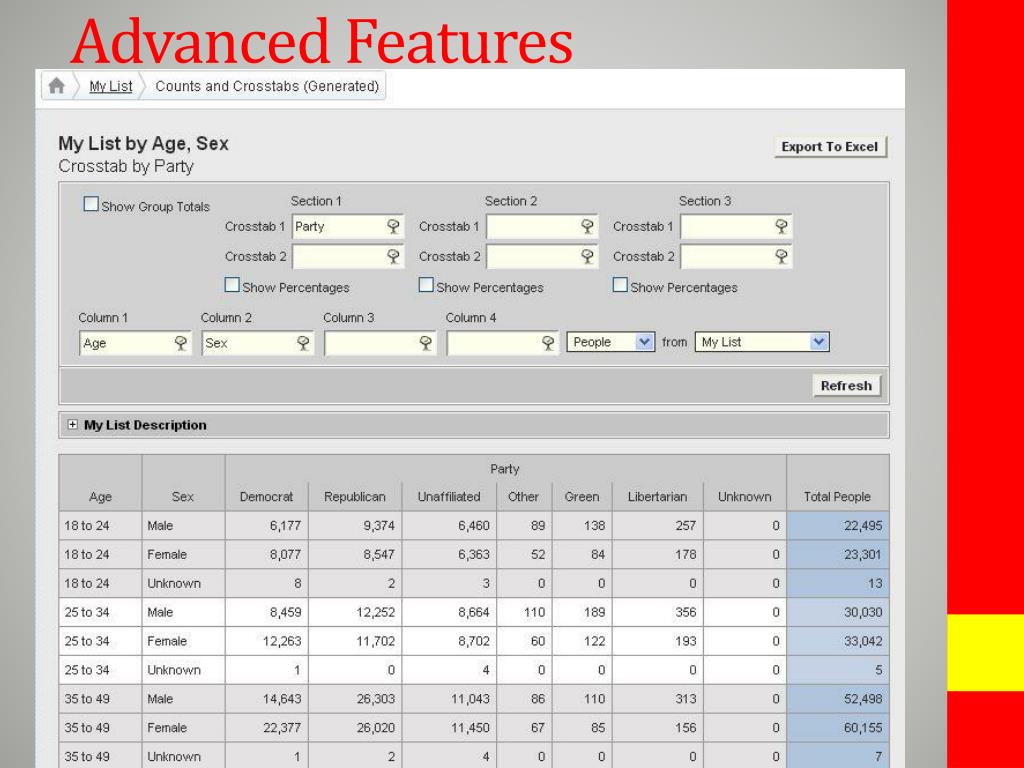Open lookup icon in Column 4 field
Viewport: 1024px width, 768px height.
pos(548,343)
